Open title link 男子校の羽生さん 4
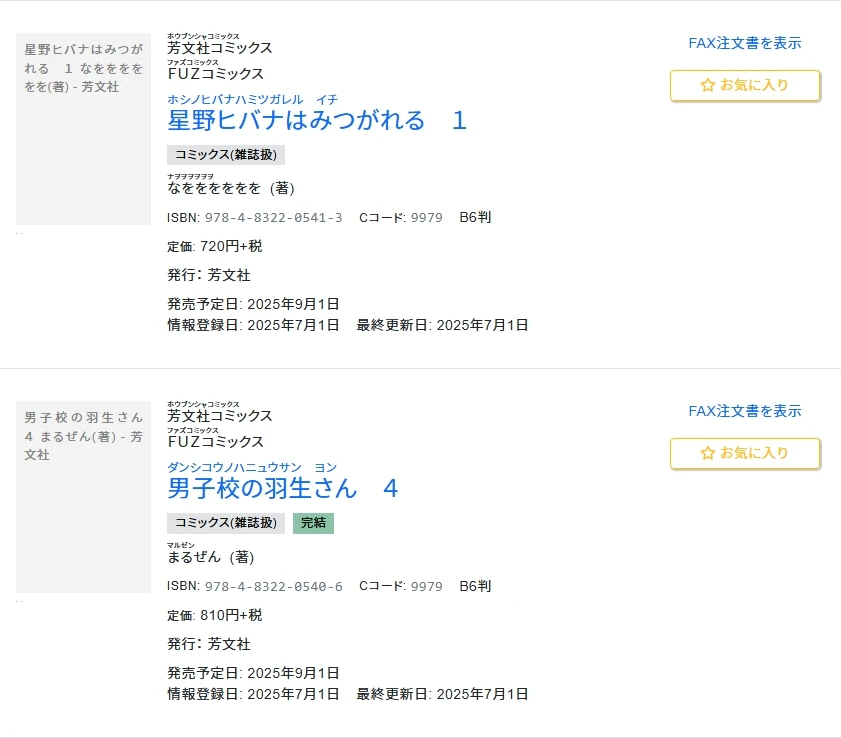Image resolution: width=841 pixels, height=738 pixels. 283,488
